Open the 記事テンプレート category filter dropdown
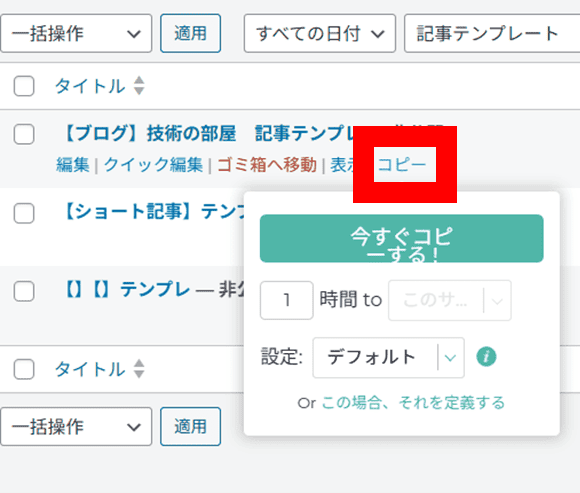The width and height of the screenshot is (580, 493). click(492, 34)
